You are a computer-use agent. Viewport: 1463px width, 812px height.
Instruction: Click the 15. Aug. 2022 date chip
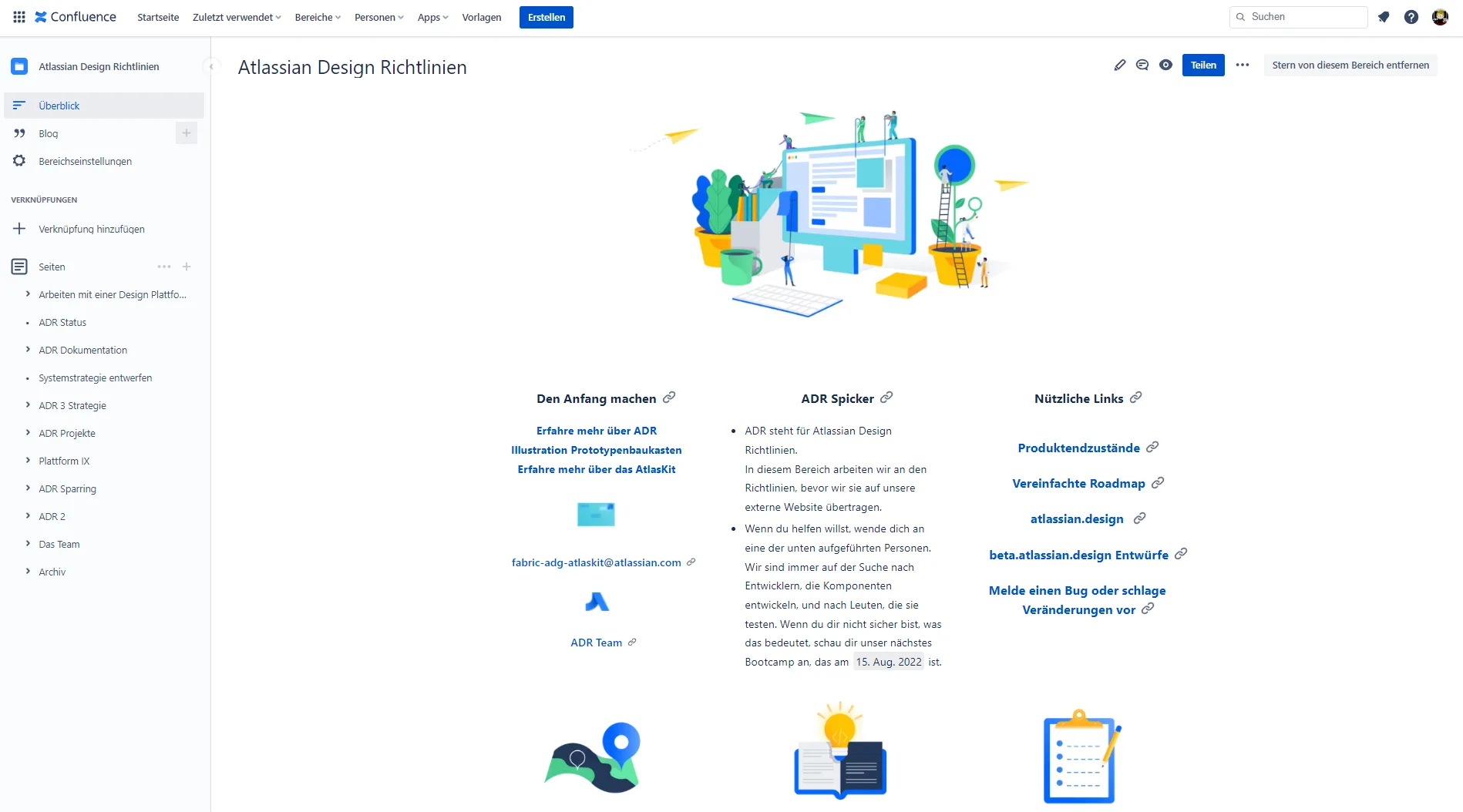click(889, 662)
